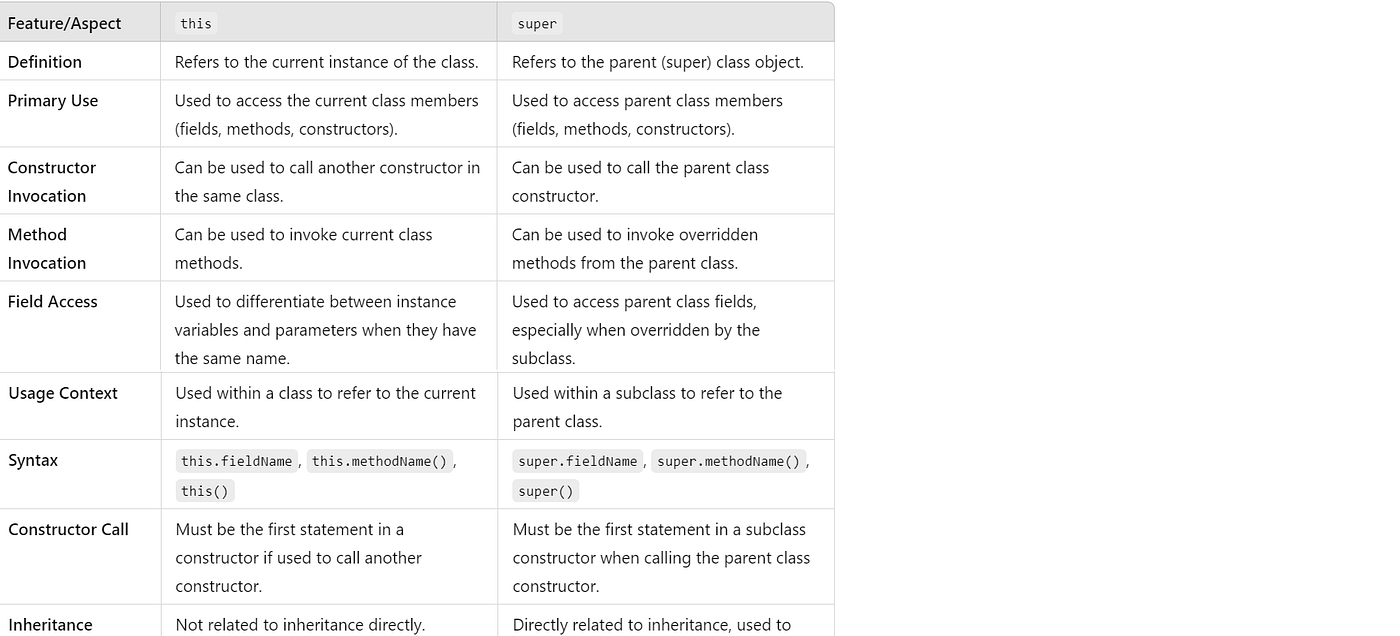Click the "this.fieldName" code snippet
The image size is (1400, 636).
[x=237, y=461]
